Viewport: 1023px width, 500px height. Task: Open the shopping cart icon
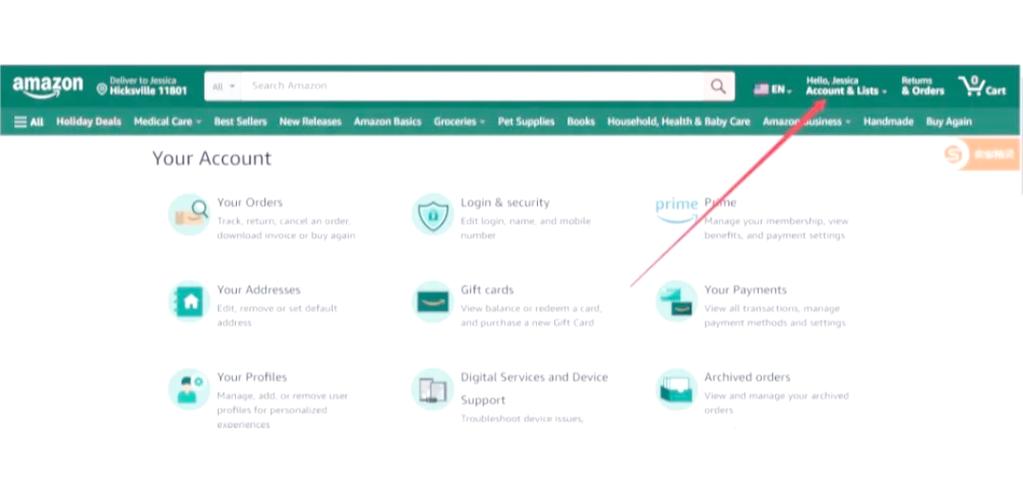tap(971, 86)
